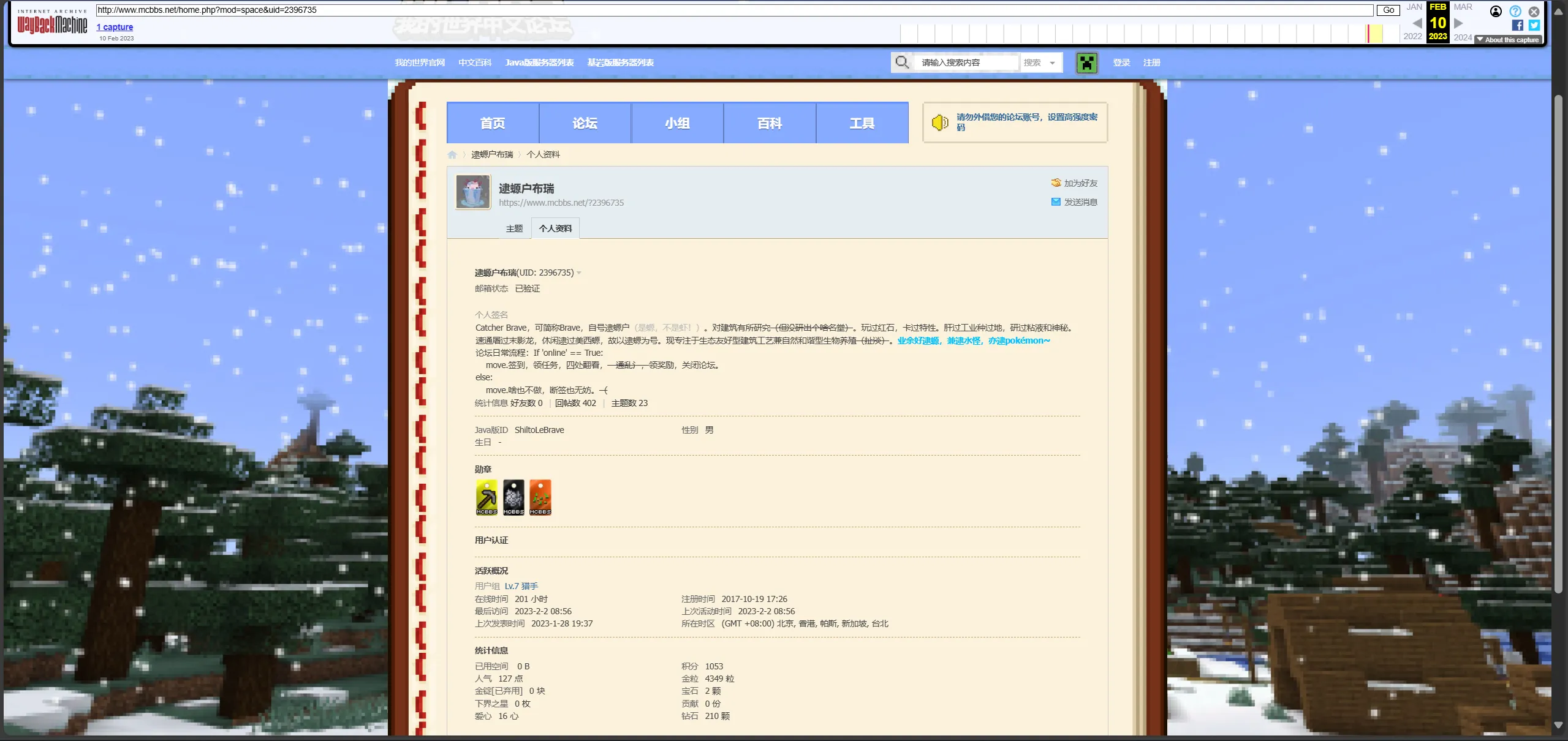Click 主题数 23 stat link
Screen dimensions: 1568x741
tap(629, 403)
